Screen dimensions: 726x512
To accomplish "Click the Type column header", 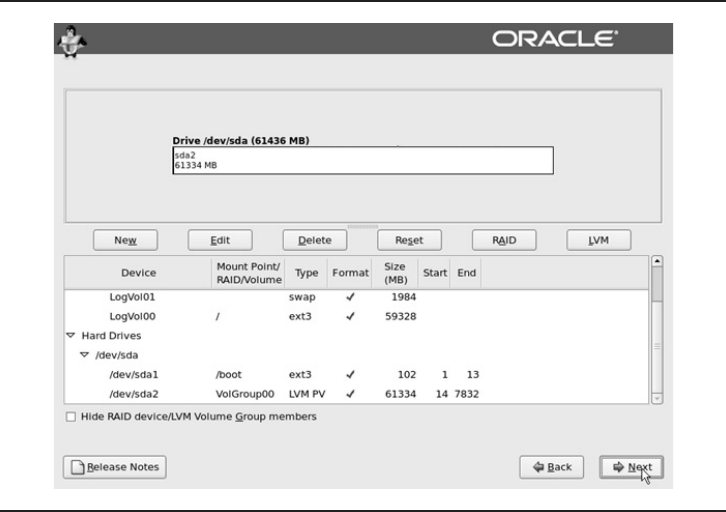I will (307, 273).
